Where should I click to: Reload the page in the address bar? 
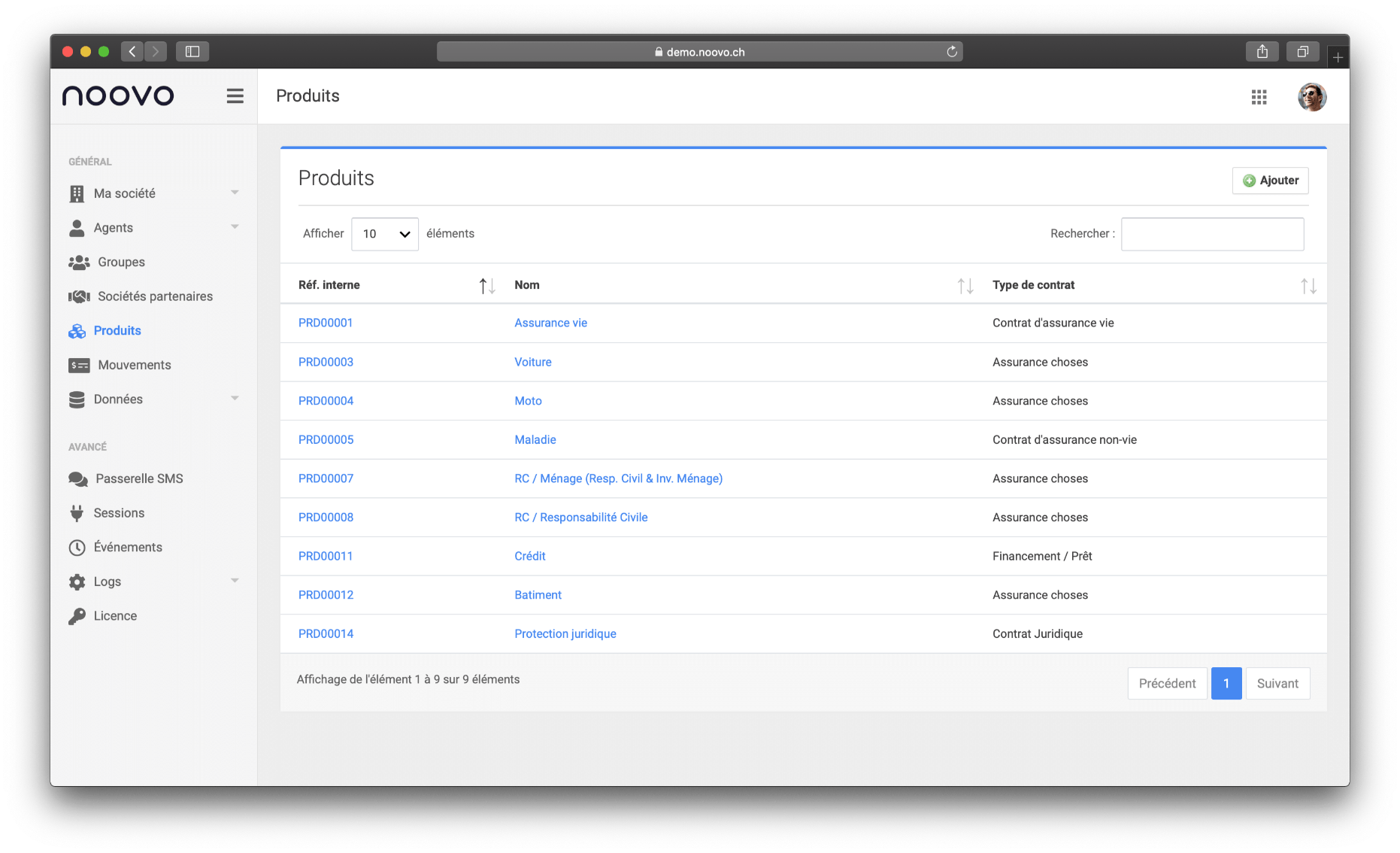[951, 52]
